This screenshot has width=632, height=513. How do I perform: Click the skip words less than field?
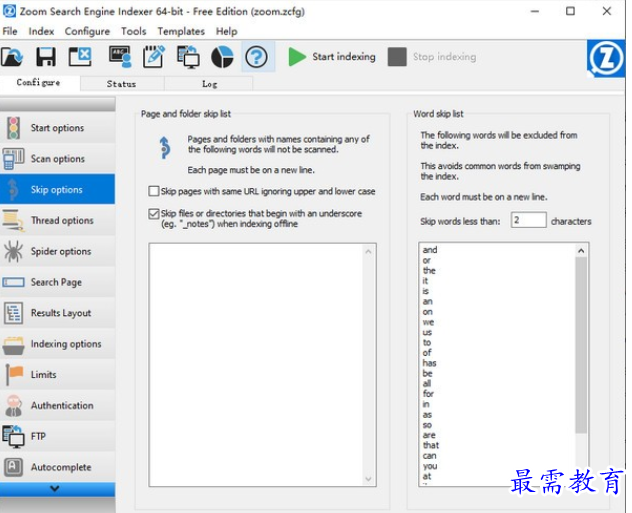coord(528,220)
